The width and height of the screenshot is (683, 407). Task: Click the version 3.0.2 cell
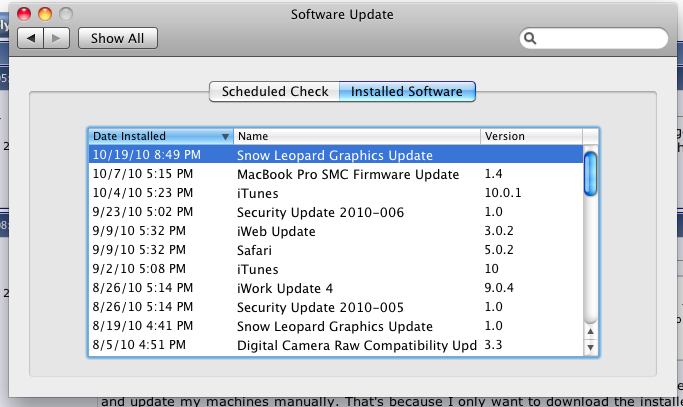499,231
